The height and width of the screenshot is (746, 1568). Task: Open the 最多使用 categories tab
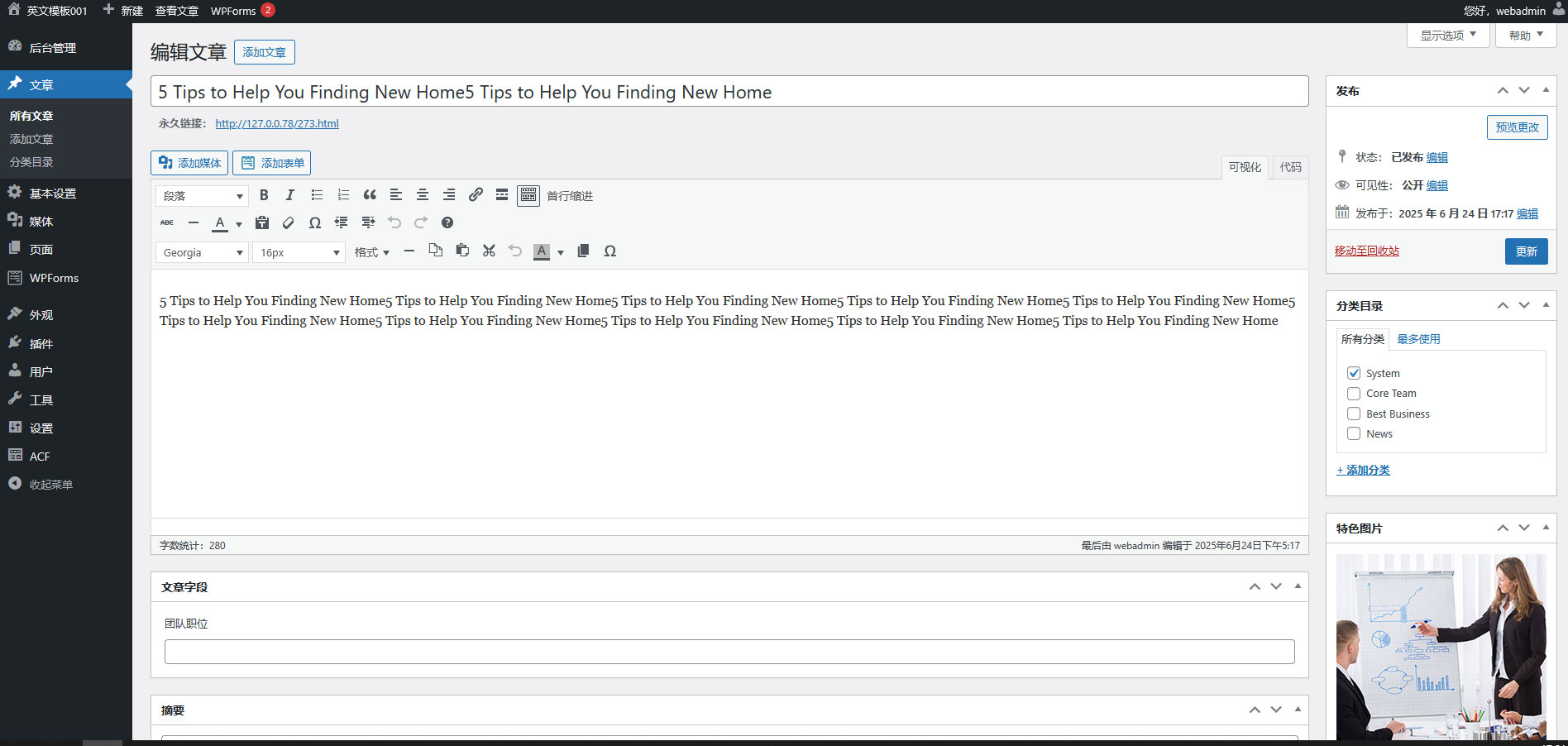pos(1418,339)
